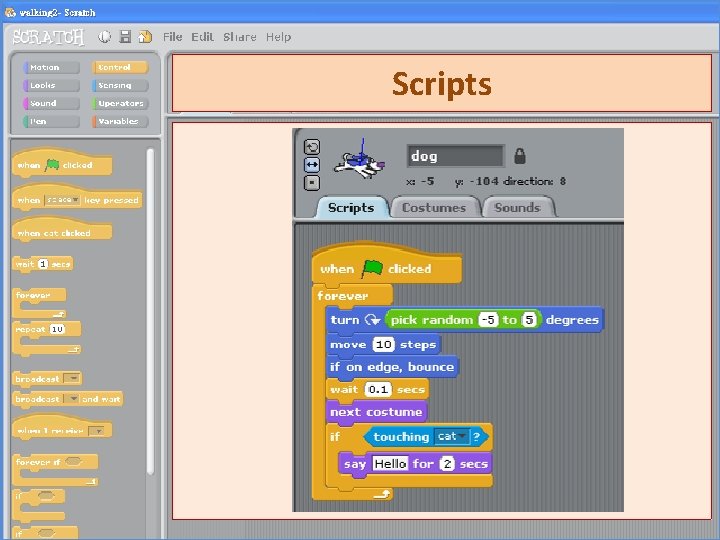
Task: Click the wait secs value field in palette
Action: point(43,264)
